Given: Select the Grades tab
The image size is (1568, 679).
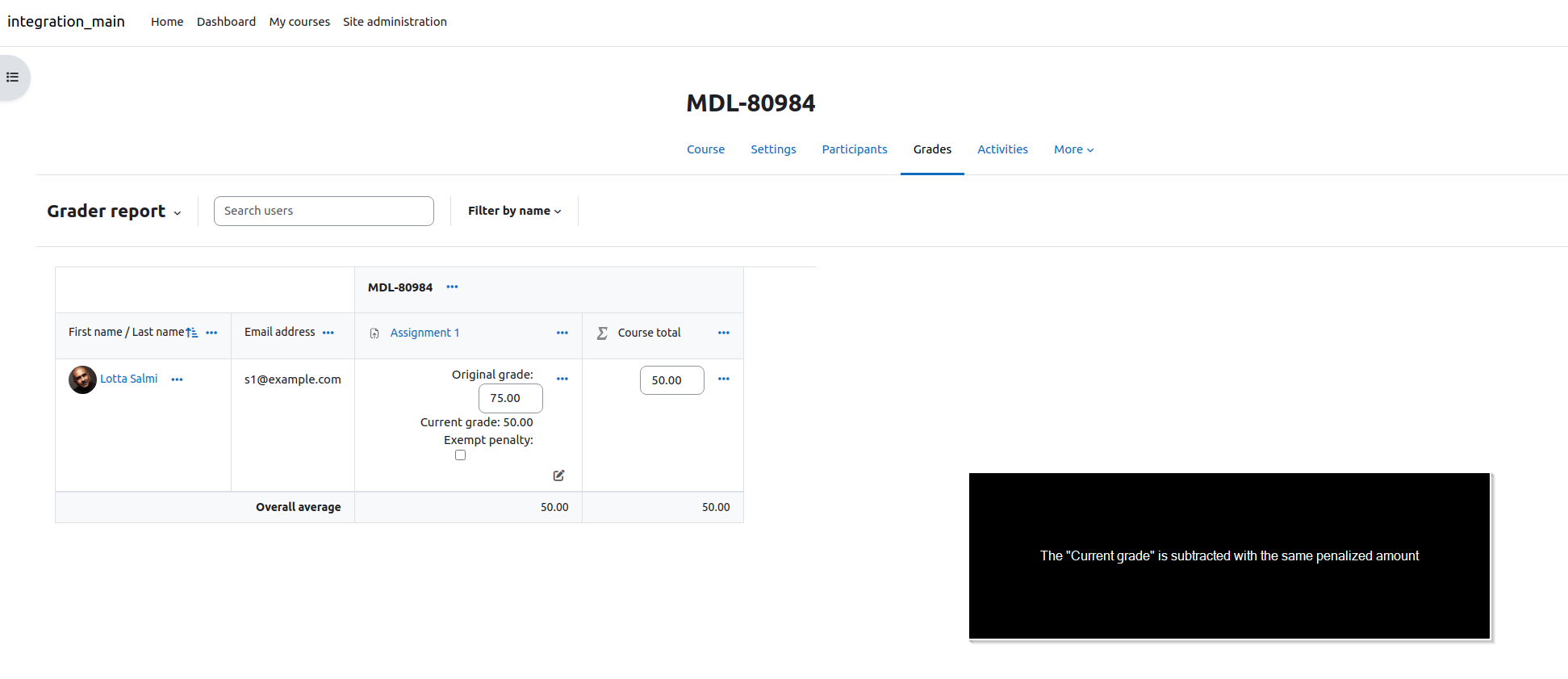Looking at the screenshot, I should (x=932, y=149).
